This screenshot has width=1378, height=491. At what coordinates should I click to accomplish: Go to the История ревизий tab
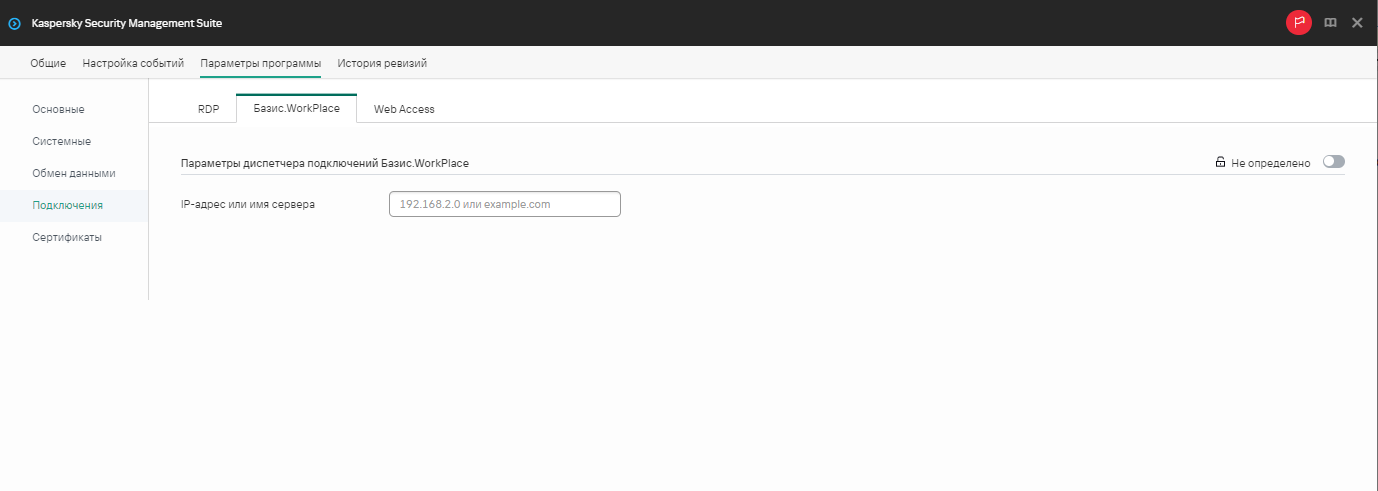pos(382,63)
